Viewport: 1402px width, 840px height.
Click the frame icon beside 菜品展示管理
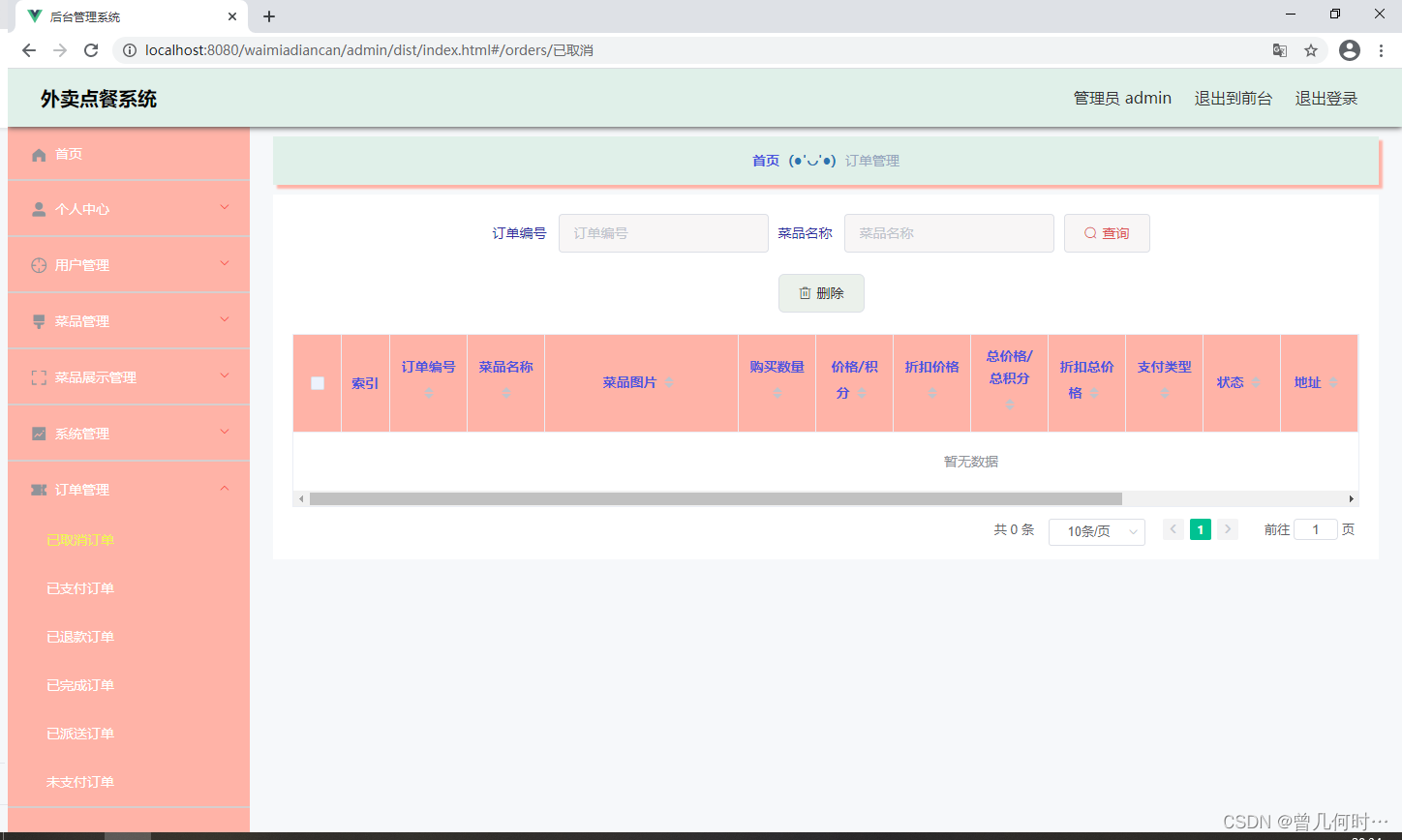point(39,377)
